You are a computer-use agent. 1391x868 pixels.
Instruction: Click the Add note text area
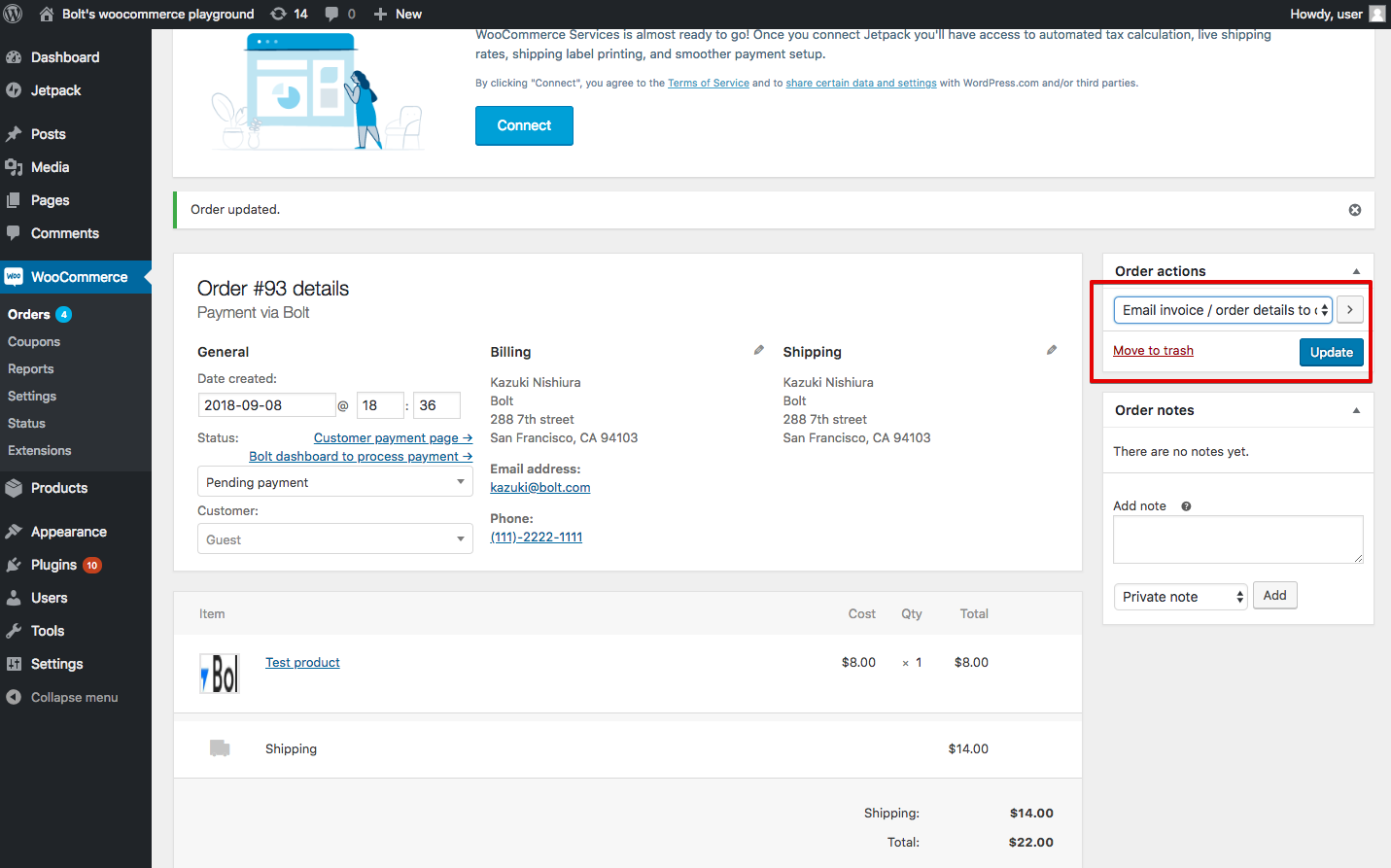pos(1238,539)
